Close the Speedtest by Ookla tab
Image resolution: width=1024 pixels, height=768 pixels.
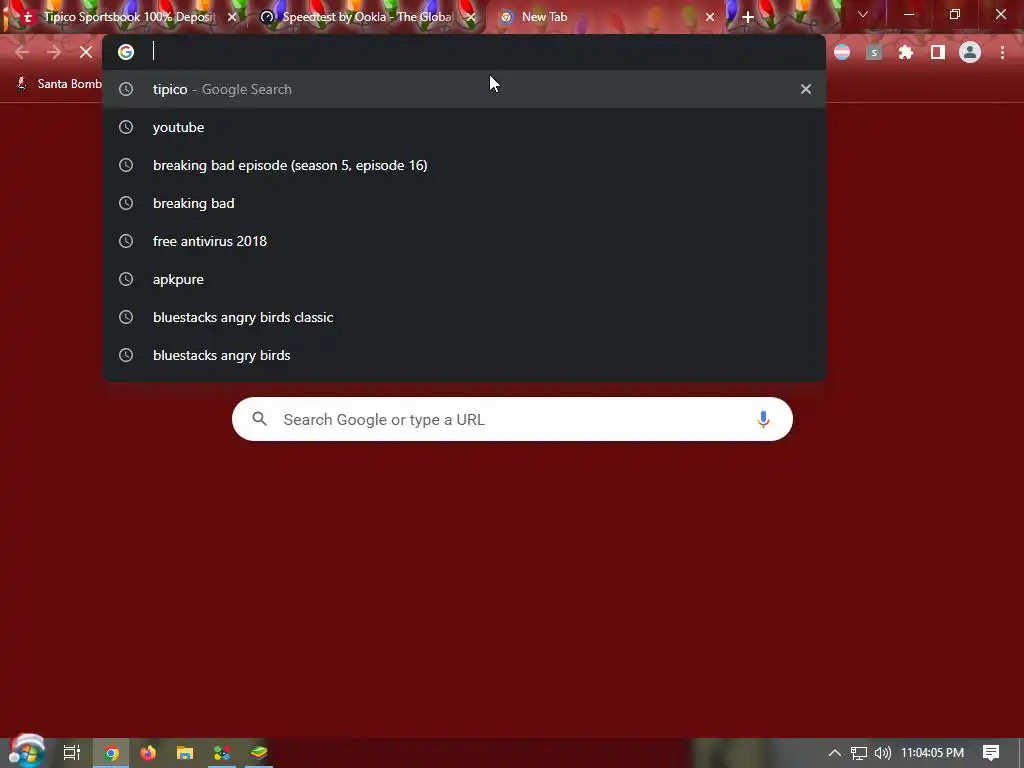click(x=471, y=17)
